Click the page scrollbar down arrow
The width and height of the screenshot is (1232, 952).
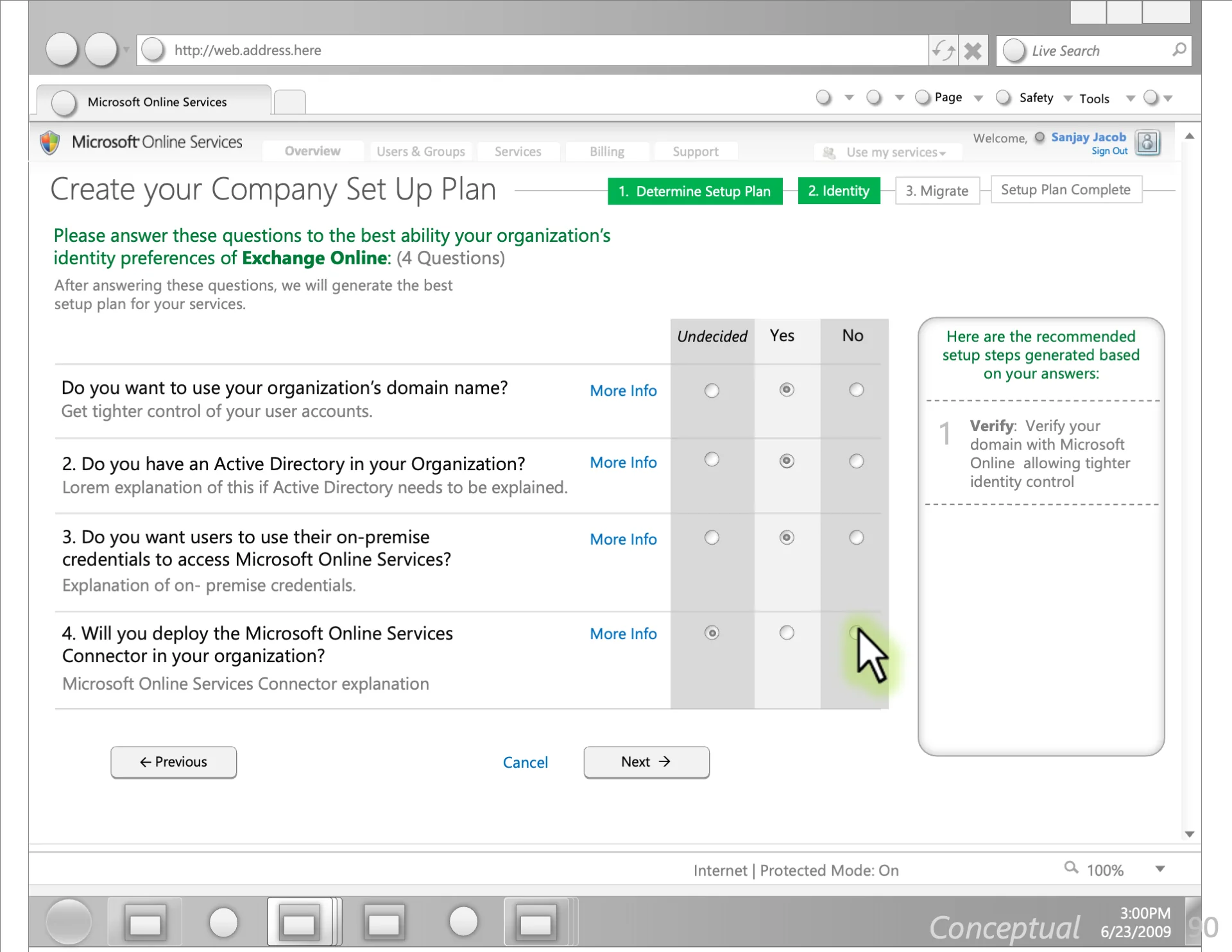click(x=1189, y=833)
